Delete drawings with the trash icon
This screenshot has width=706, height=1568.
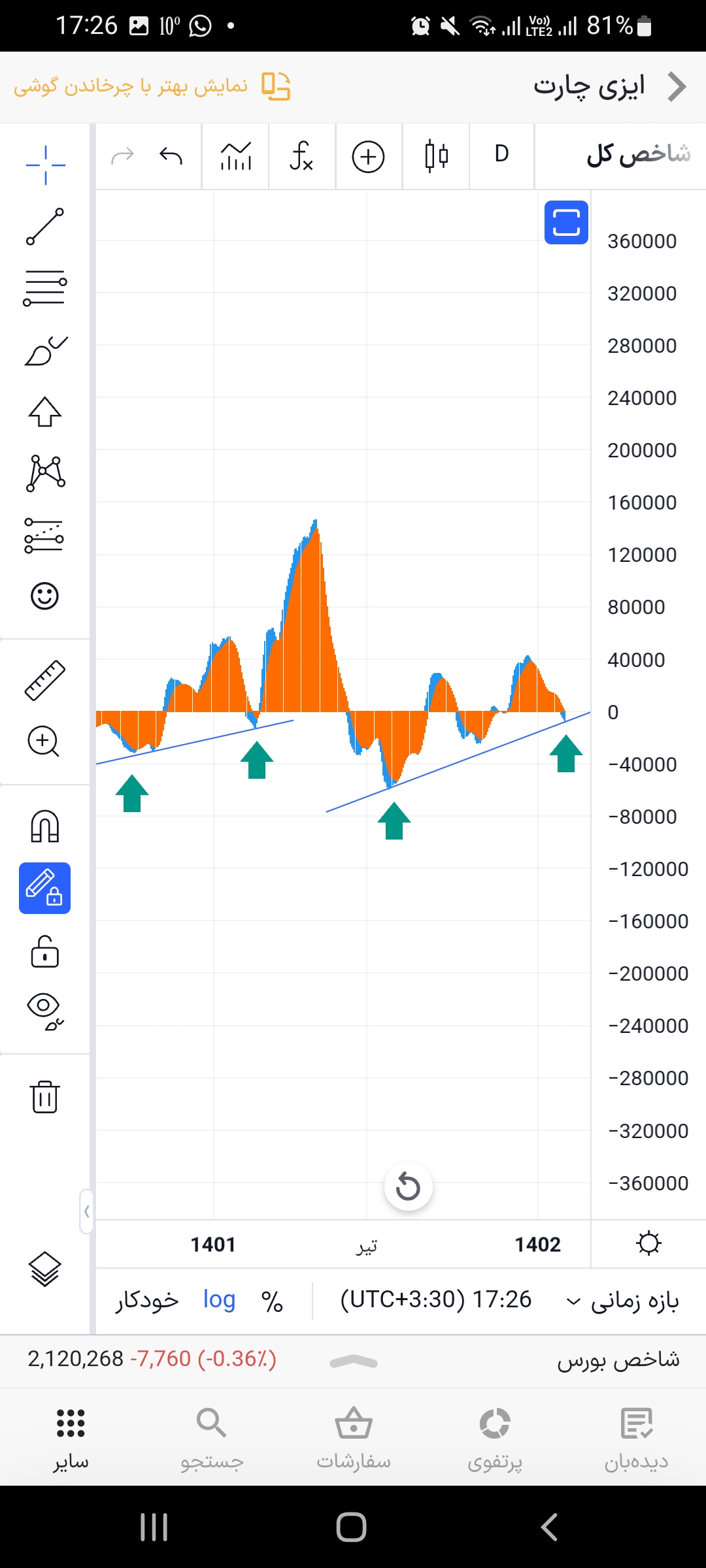pos(44,1096)
